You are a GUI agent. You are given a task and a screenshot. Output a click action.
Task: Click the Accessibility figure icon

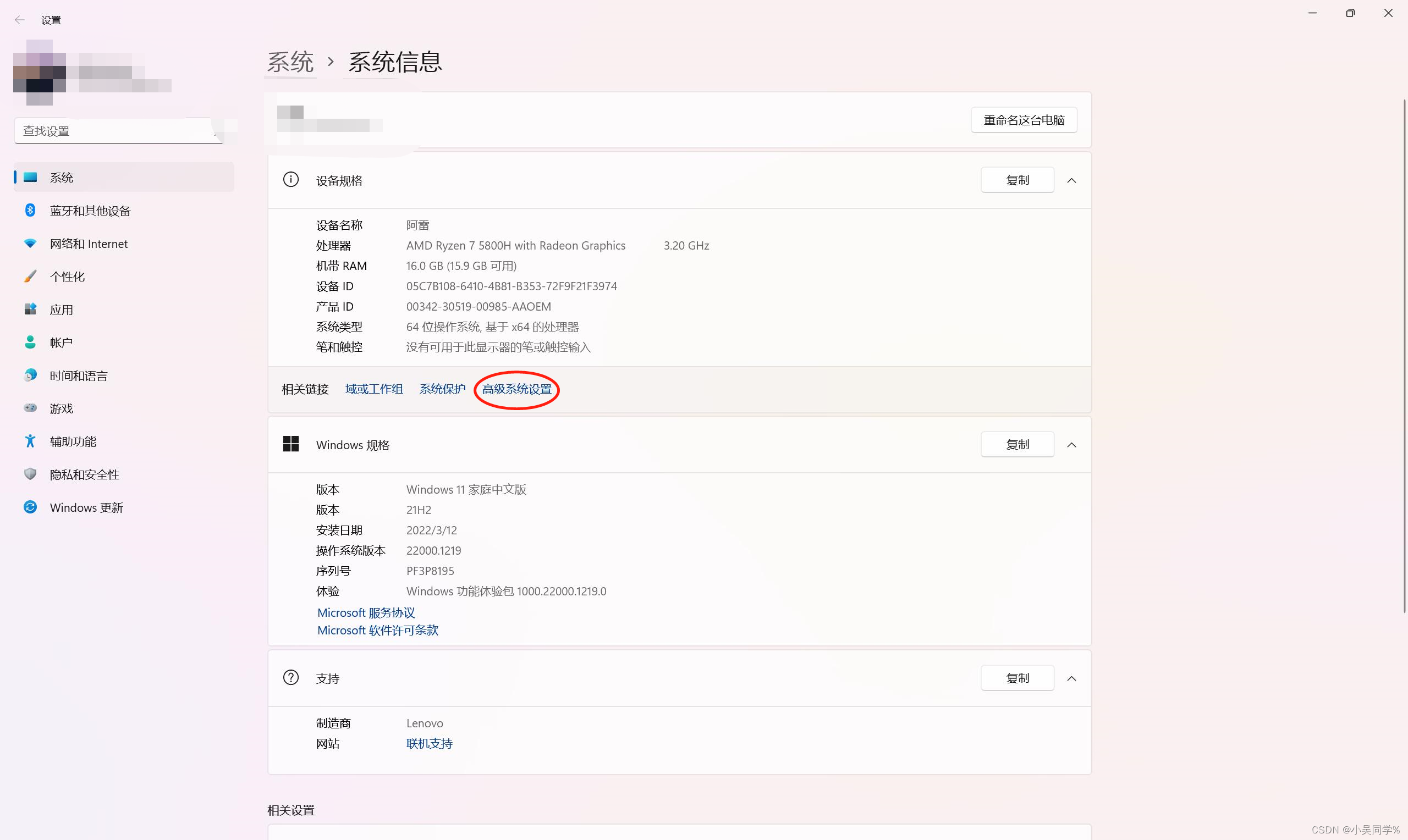pyautogui.click(x=31, y=441)
